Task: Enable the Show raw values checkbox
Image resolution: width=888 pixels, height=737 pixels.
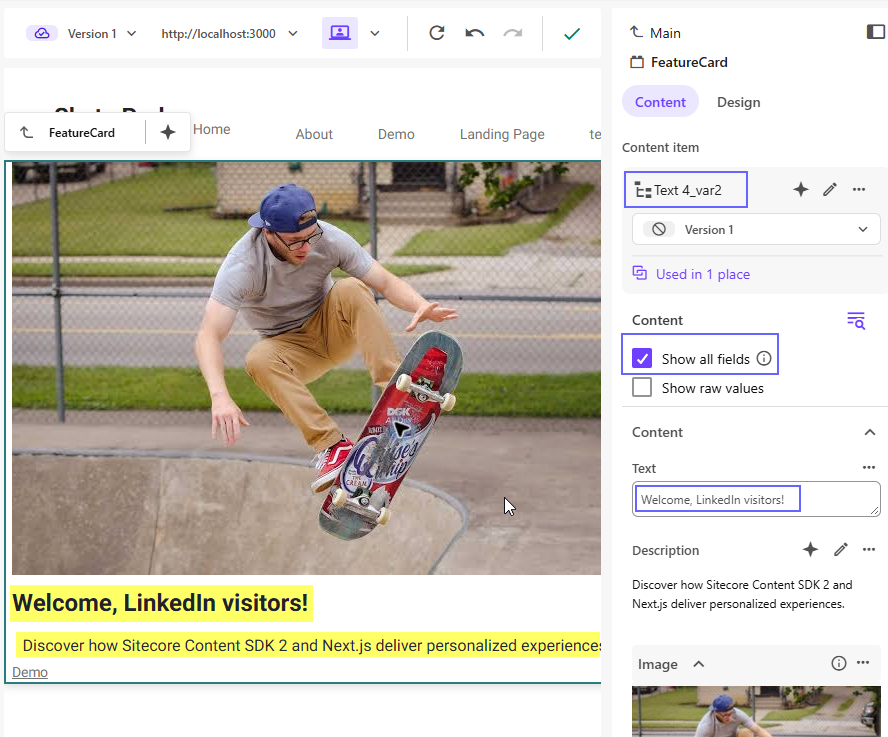Action: [642, 387]
